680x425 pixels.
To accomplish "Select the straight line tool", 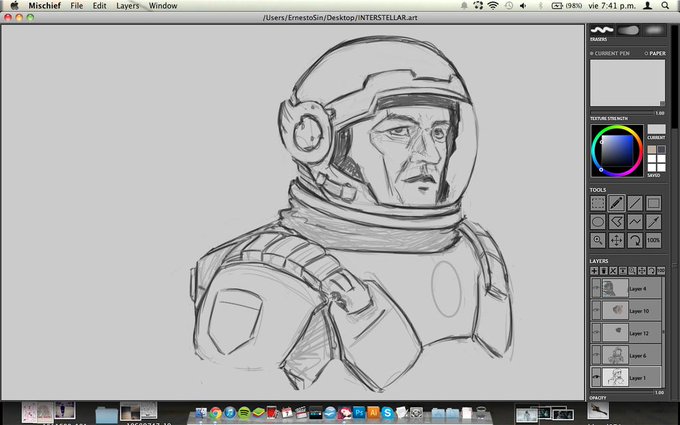I will tap(635, 203).
